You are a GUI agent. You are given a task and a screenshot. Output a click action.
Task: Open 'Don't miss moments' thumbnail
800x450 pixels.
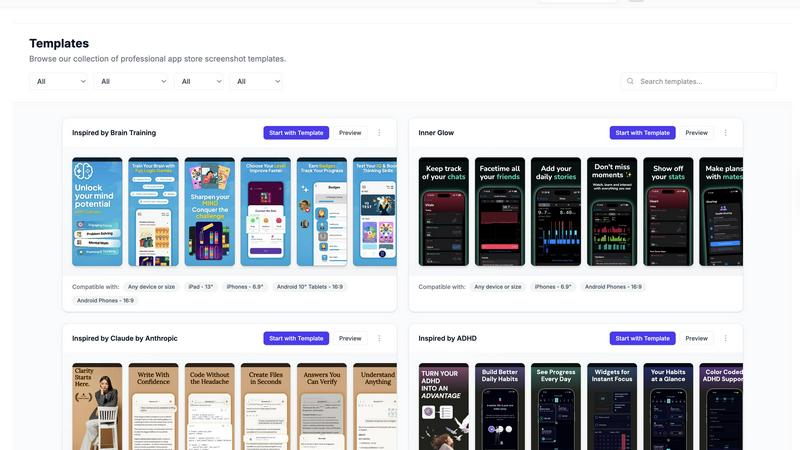(x=612, y=212)
